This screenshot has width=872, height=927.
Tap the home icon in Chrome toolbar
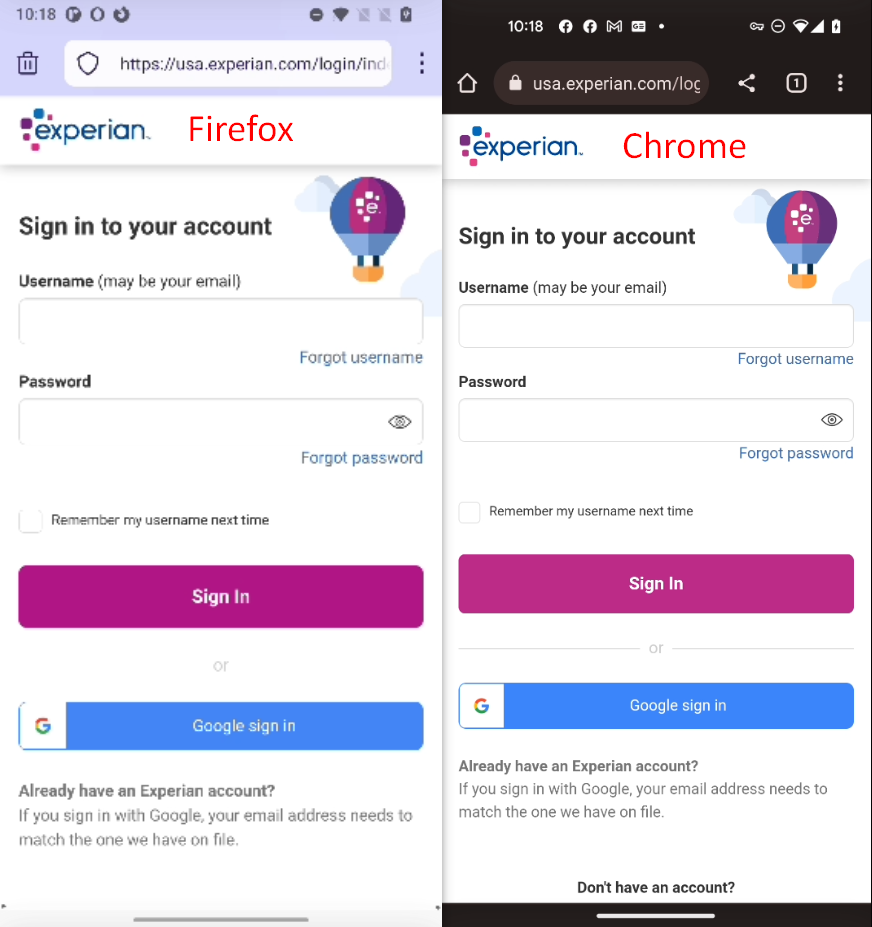pyautogui.click(x=467, y=83)
